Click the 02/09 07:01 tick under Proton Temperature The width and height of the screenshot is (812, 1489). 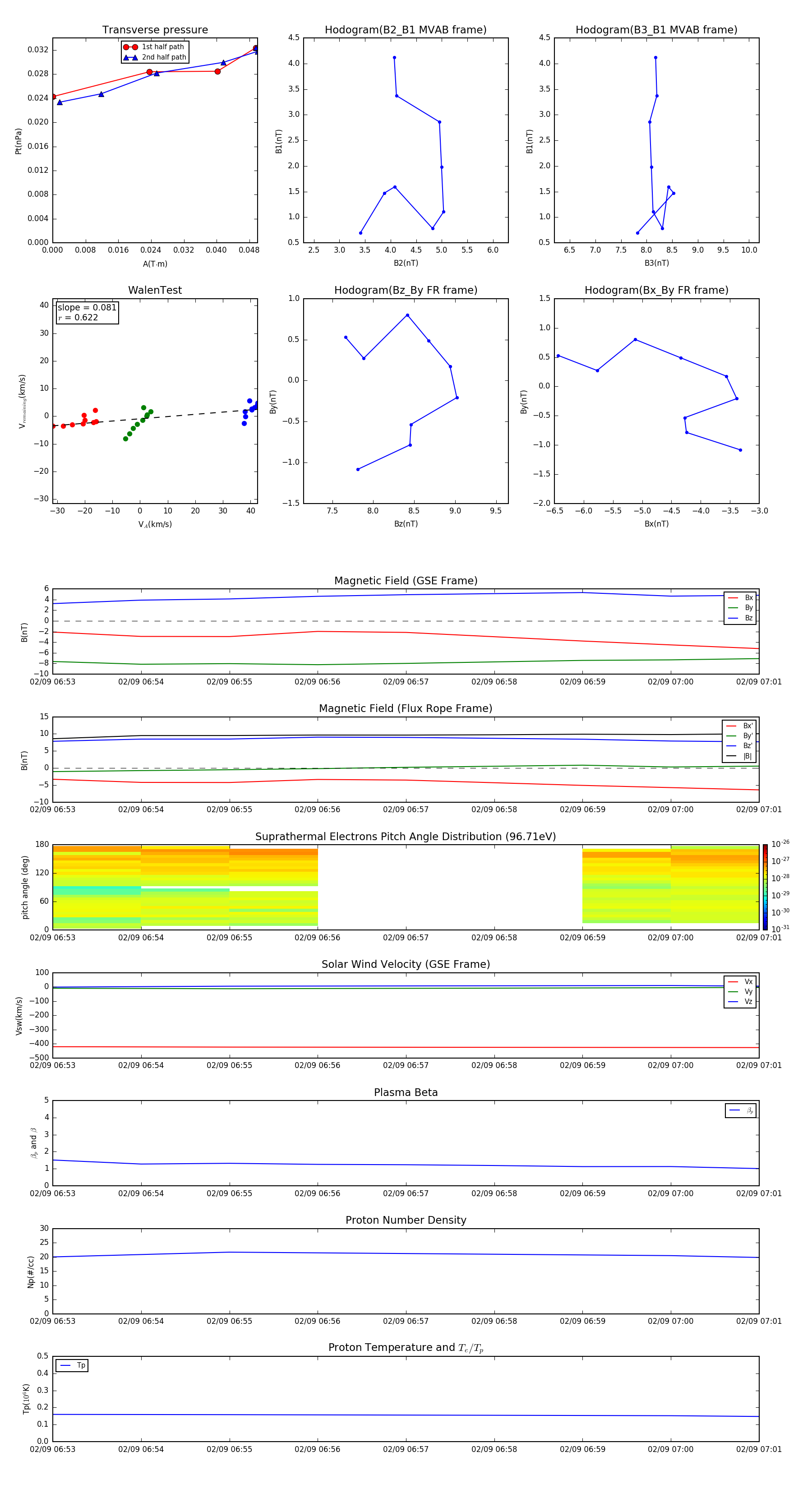[759, 1449]
